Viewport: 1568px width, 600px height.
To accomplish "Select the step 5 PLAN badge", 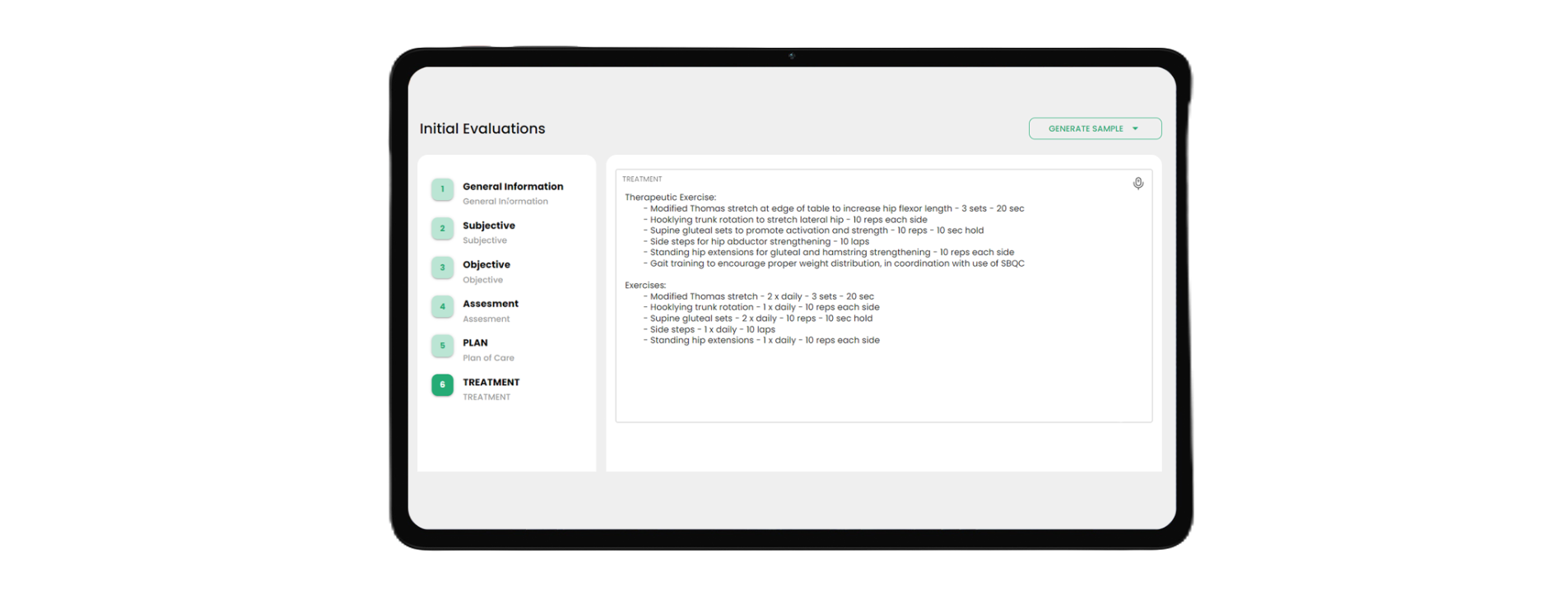I will pyautogui.click(x=442, y=346).
